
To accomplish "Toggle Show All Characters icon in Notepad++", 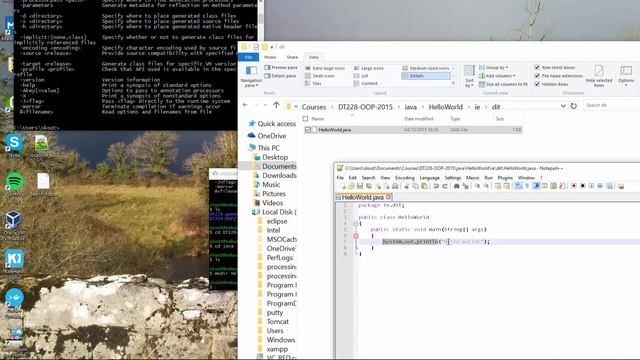I will (527, 186).
